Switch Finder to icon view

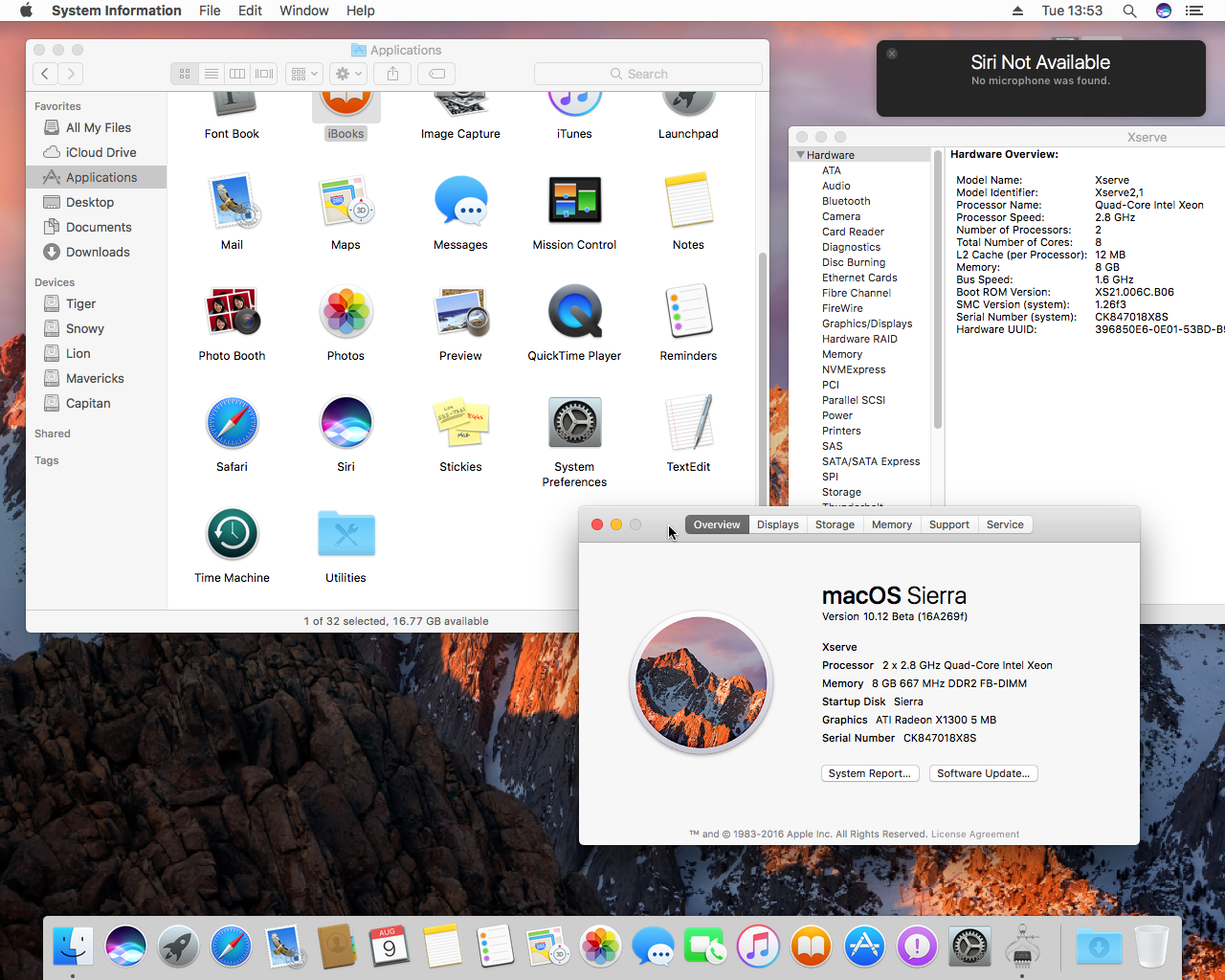[x=185, y=74]
